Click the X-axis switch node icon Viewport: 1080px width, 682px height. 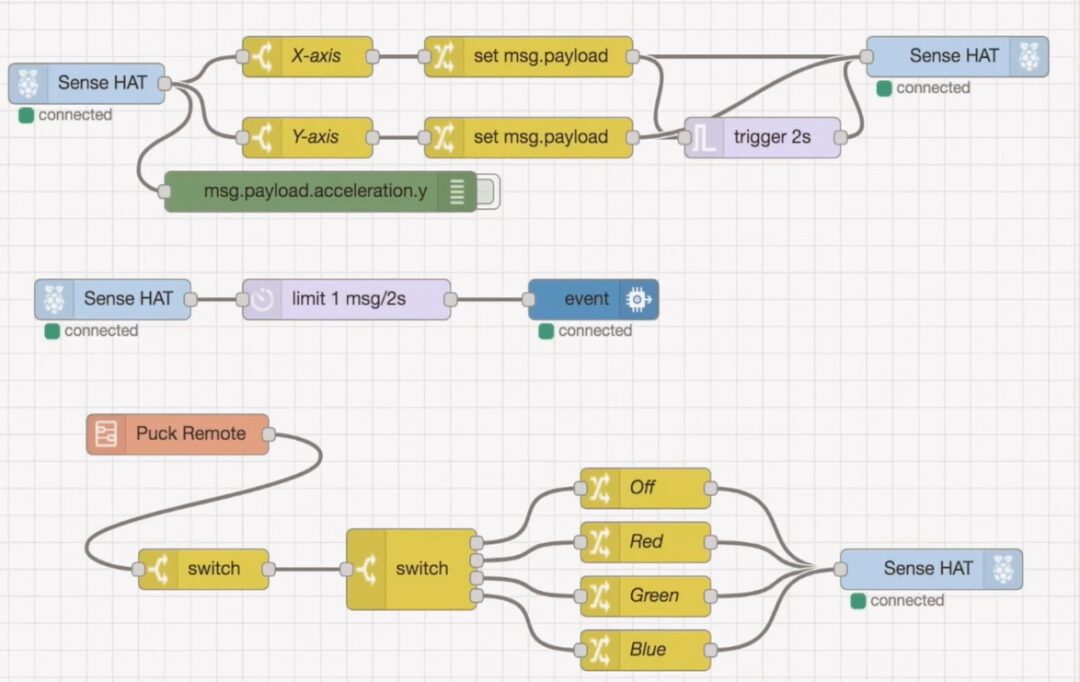(262, 56)
